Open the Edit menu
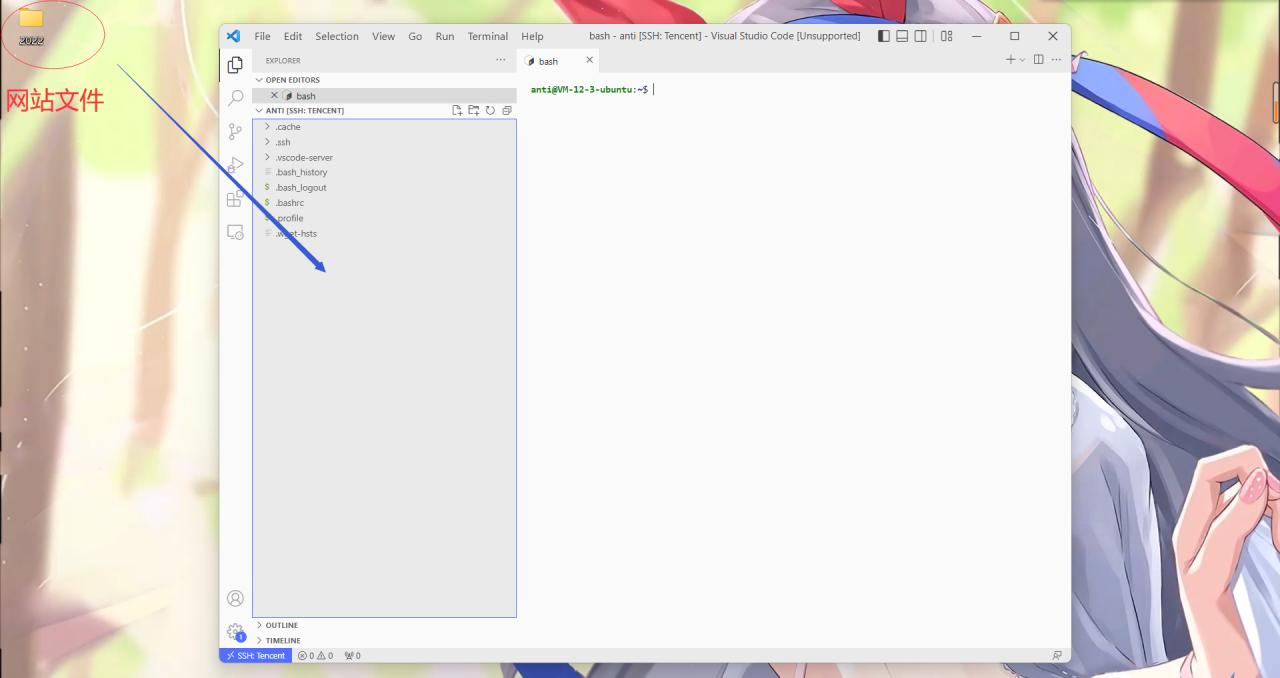 click(x=293, y=36)
